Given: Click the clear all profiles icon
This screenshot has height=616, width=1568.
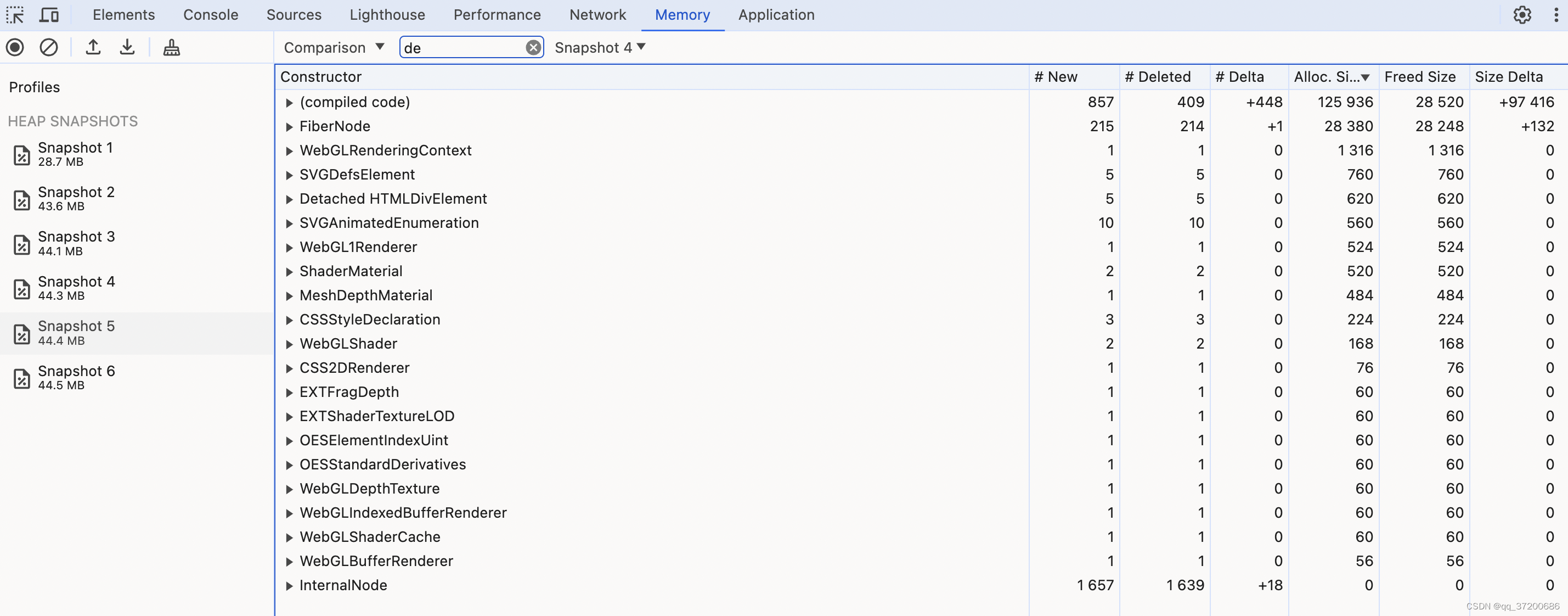Looking at the screenshot, I should (49, 47).
